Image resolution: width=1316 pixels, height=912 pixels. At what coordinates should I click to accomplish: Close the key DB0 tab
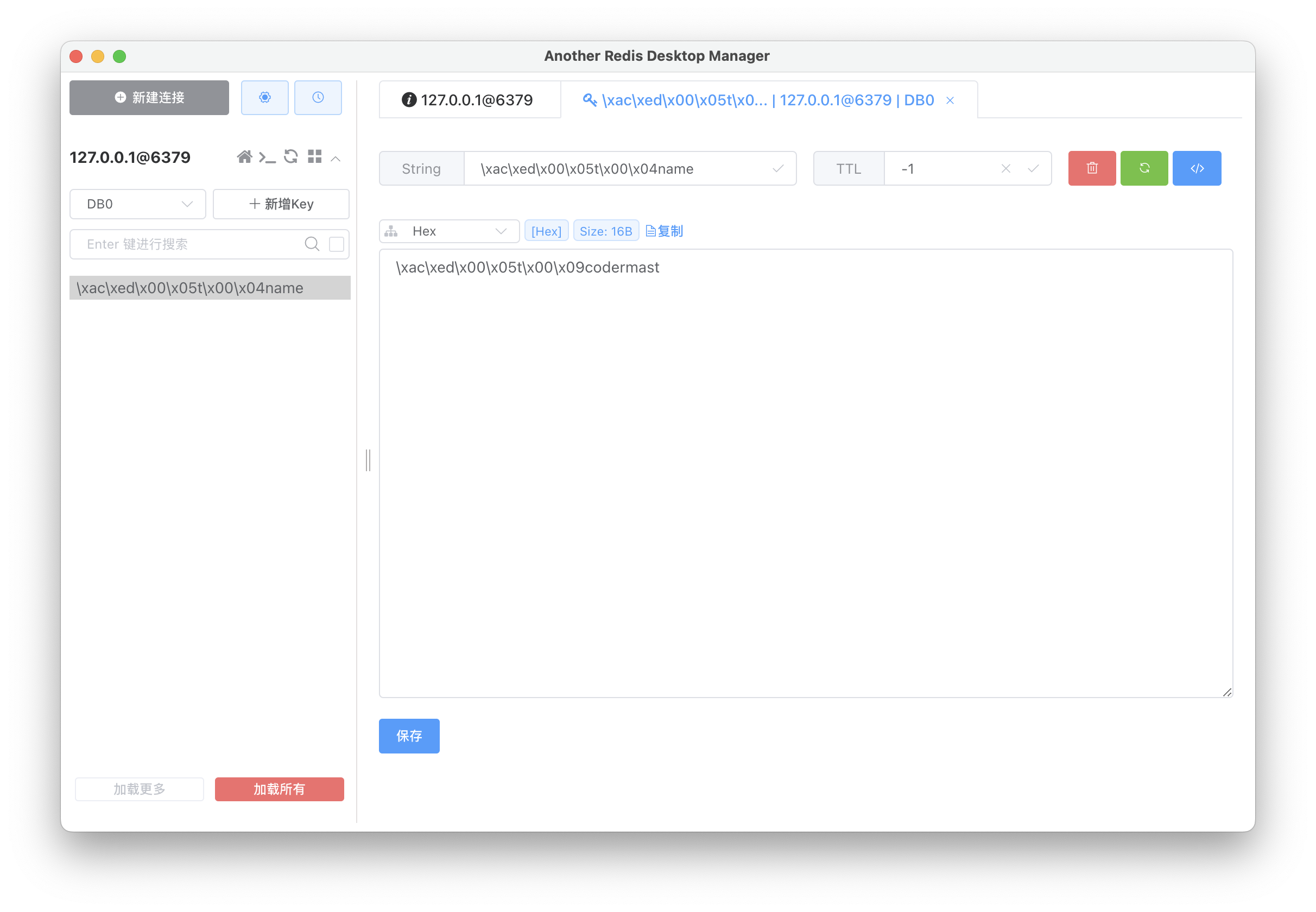point(950,100)
